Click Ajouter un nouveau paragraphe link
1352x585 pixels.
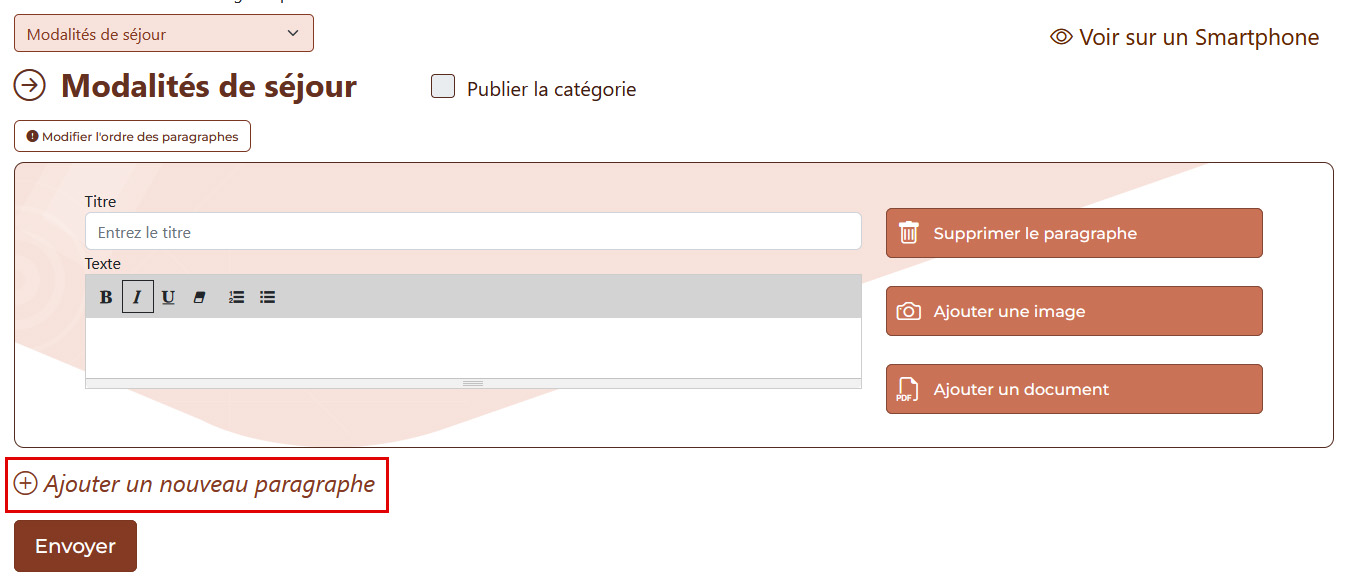196,484
